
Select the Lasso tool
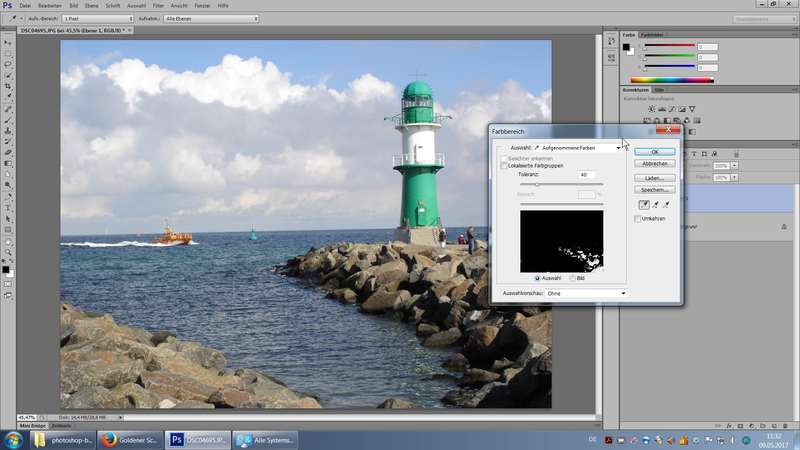(x=8, y=64)
